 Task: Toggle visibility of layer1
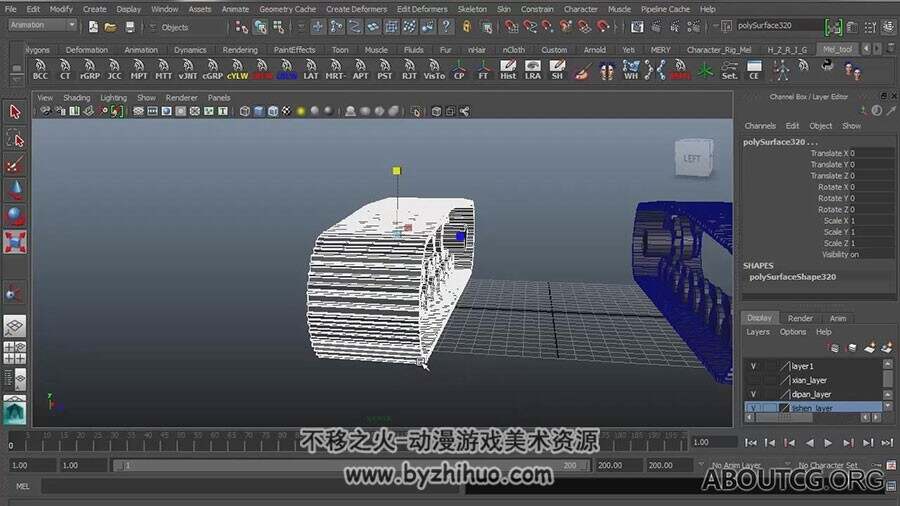pyautogui.click(x=753, y=366)
